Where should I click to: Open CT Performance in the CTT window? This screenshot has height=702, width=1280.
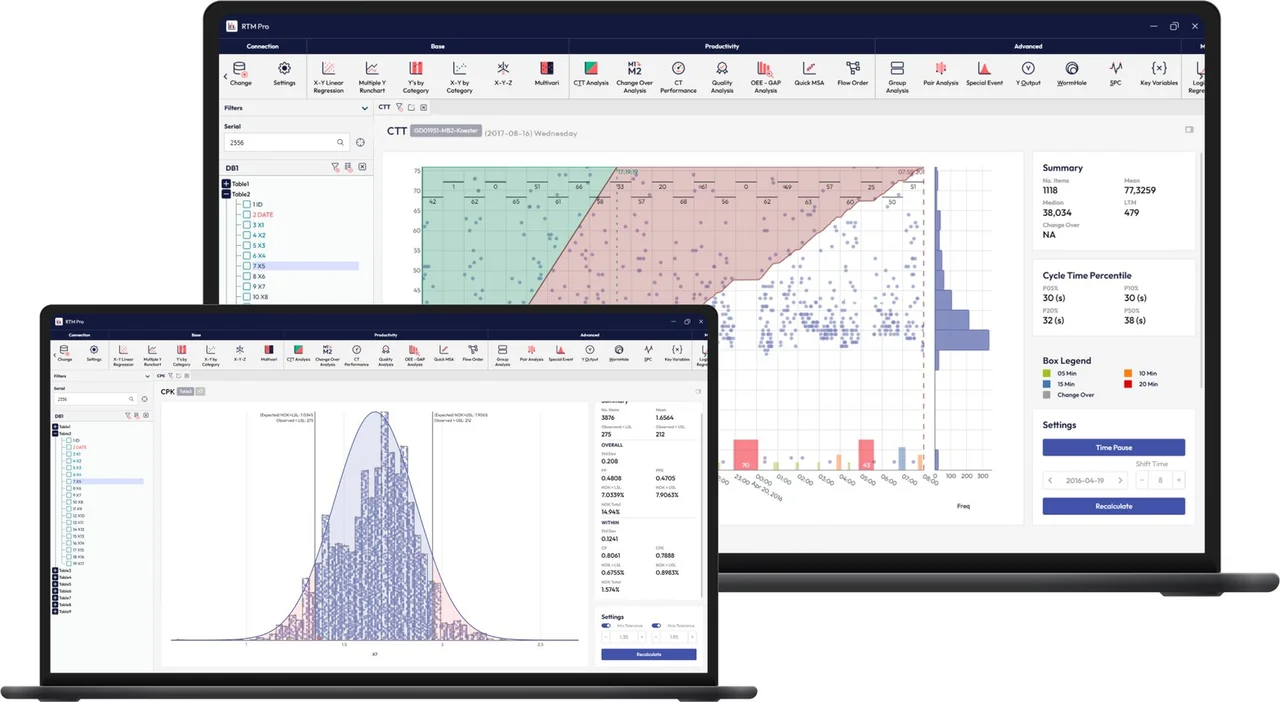tap(678, 78)
